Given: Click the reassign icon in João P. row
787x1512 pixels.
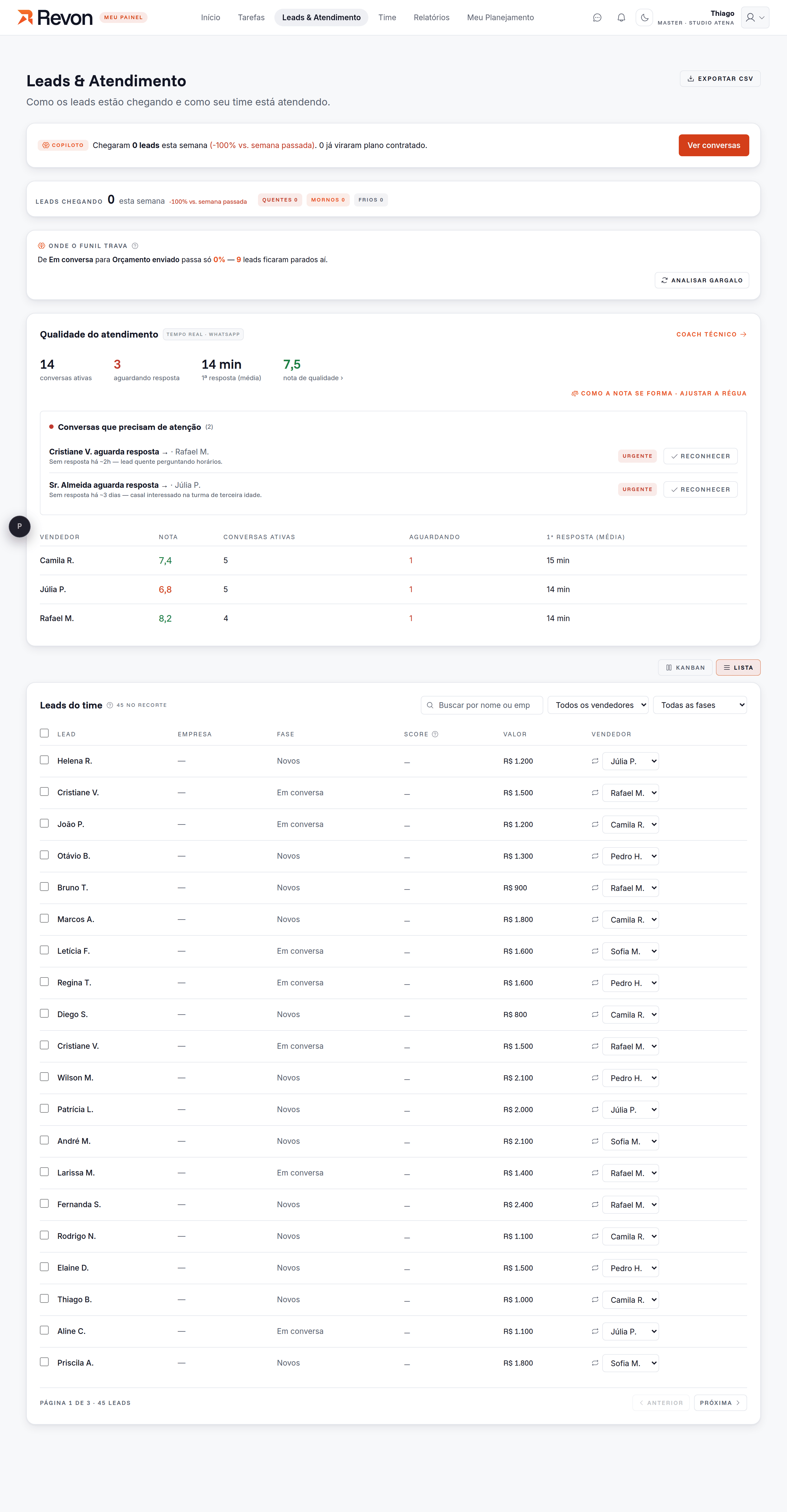Looking at the screenshot, I should point(595,825).
